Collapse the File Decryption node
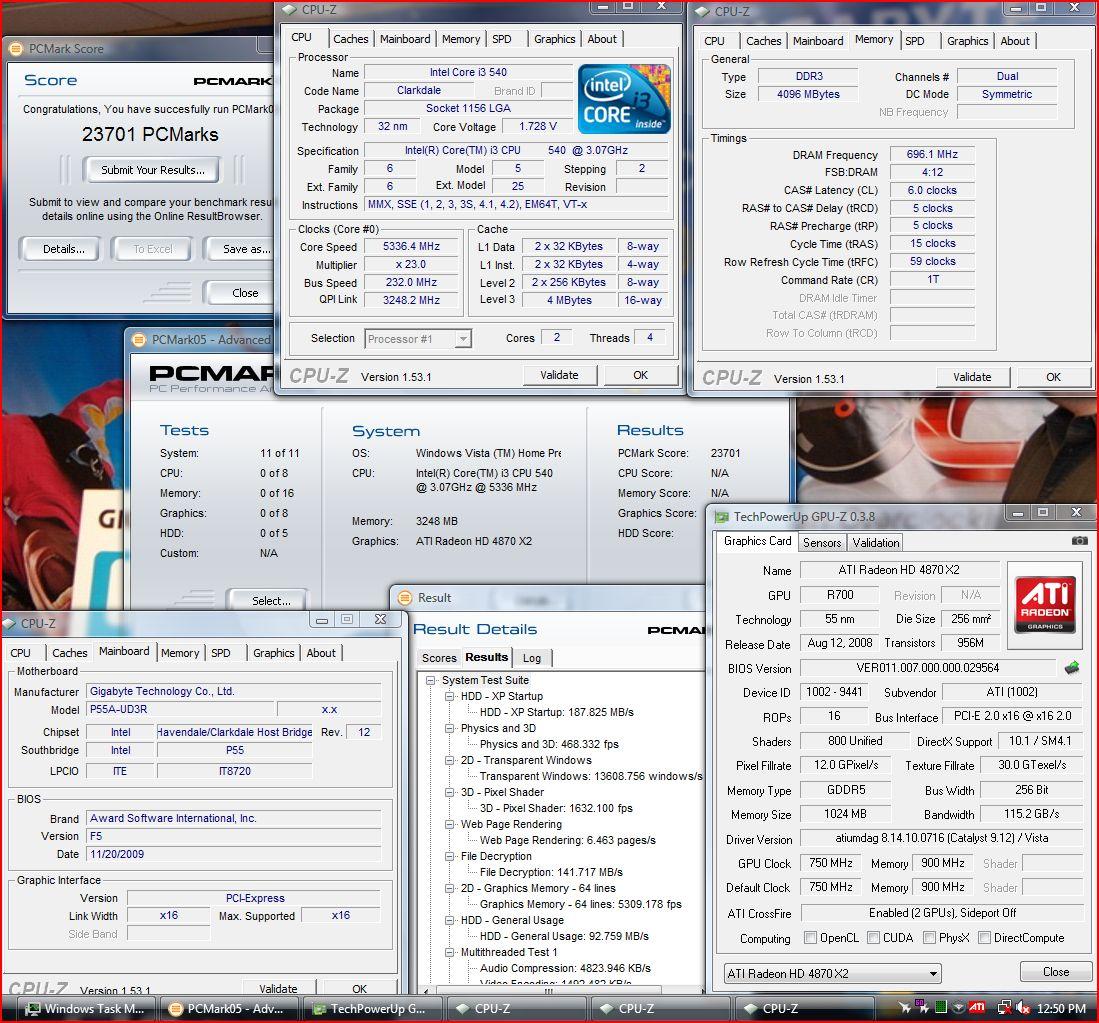Image resolution: width=1099 pixels, height=1023 pixels. (449, 856)
